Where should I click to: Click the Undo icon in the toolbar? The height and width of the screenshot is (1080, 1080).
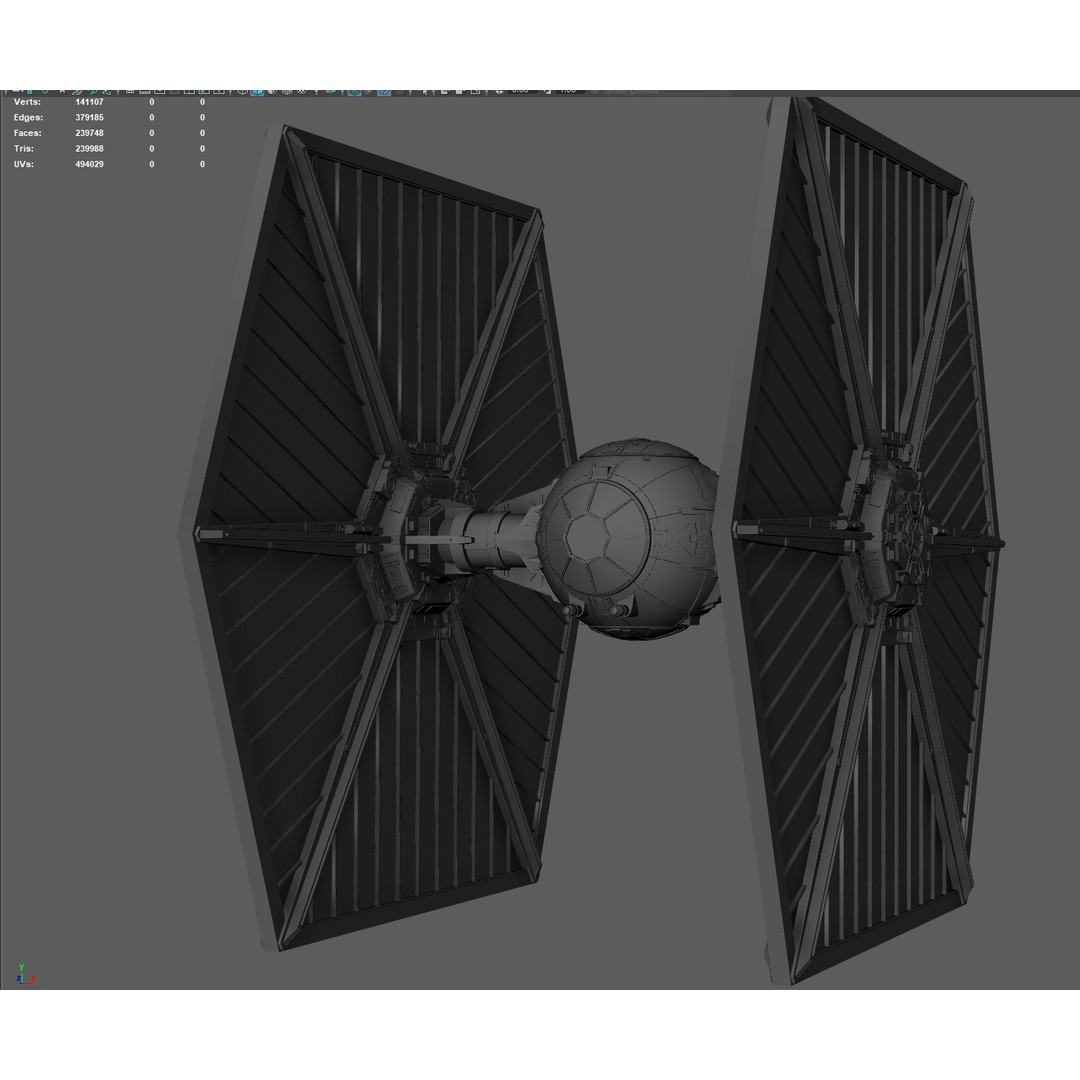pos(15,90)
